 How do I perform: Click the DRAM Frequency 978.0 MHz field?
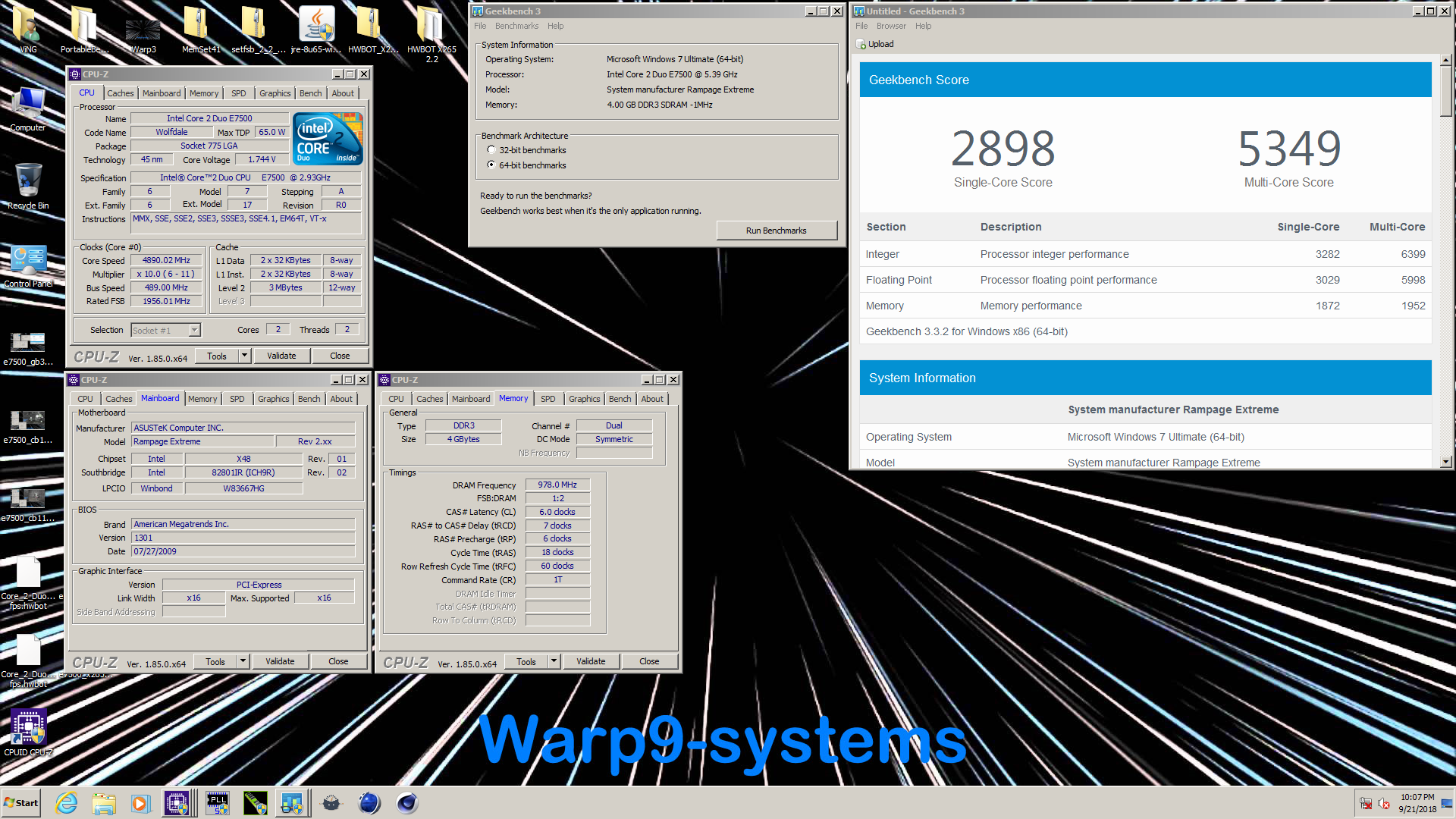point(557,485)
